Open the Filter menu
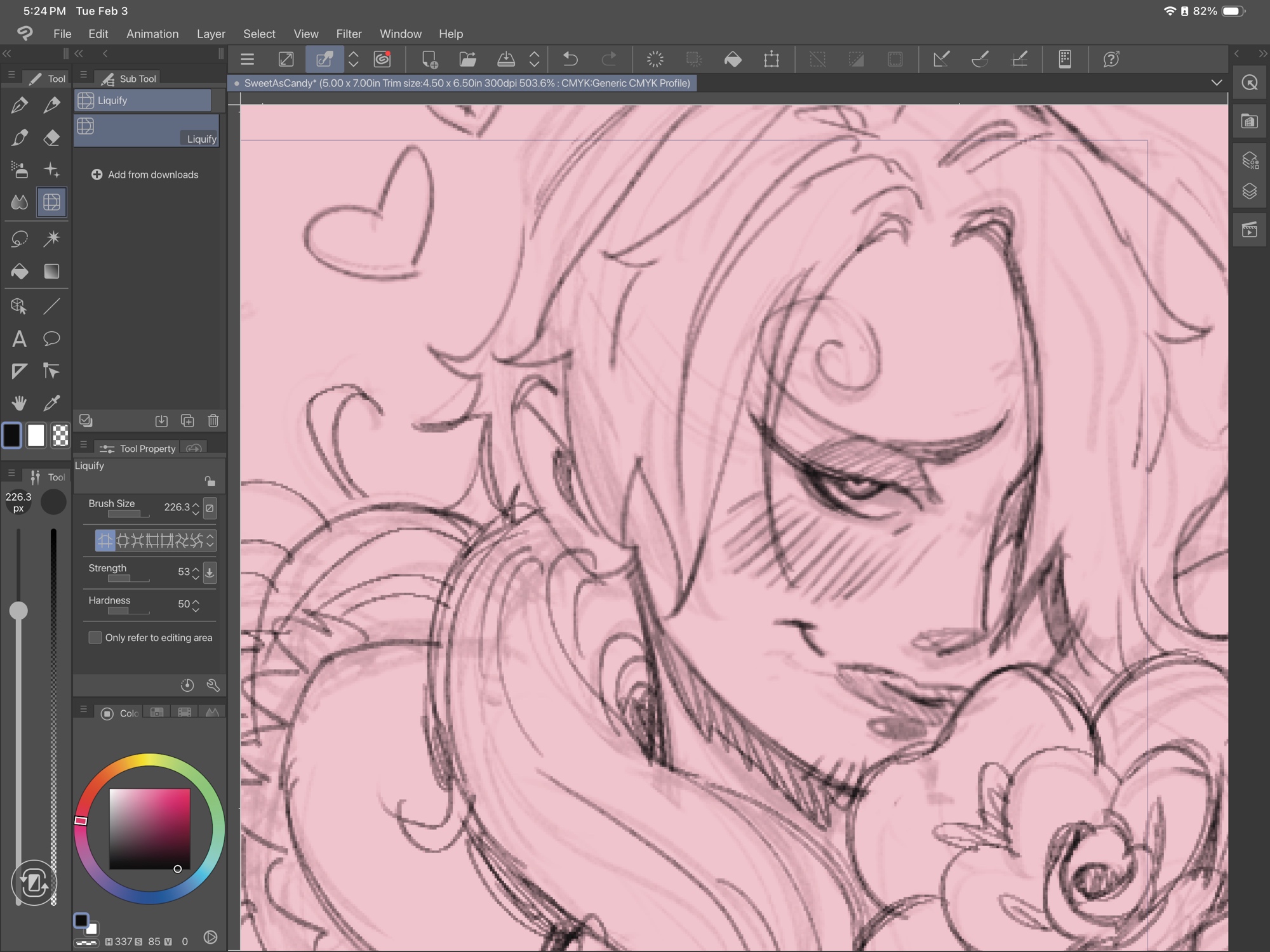Image resolution: width=1270 pixels, height=952 pixels. (x=349, y=34)
